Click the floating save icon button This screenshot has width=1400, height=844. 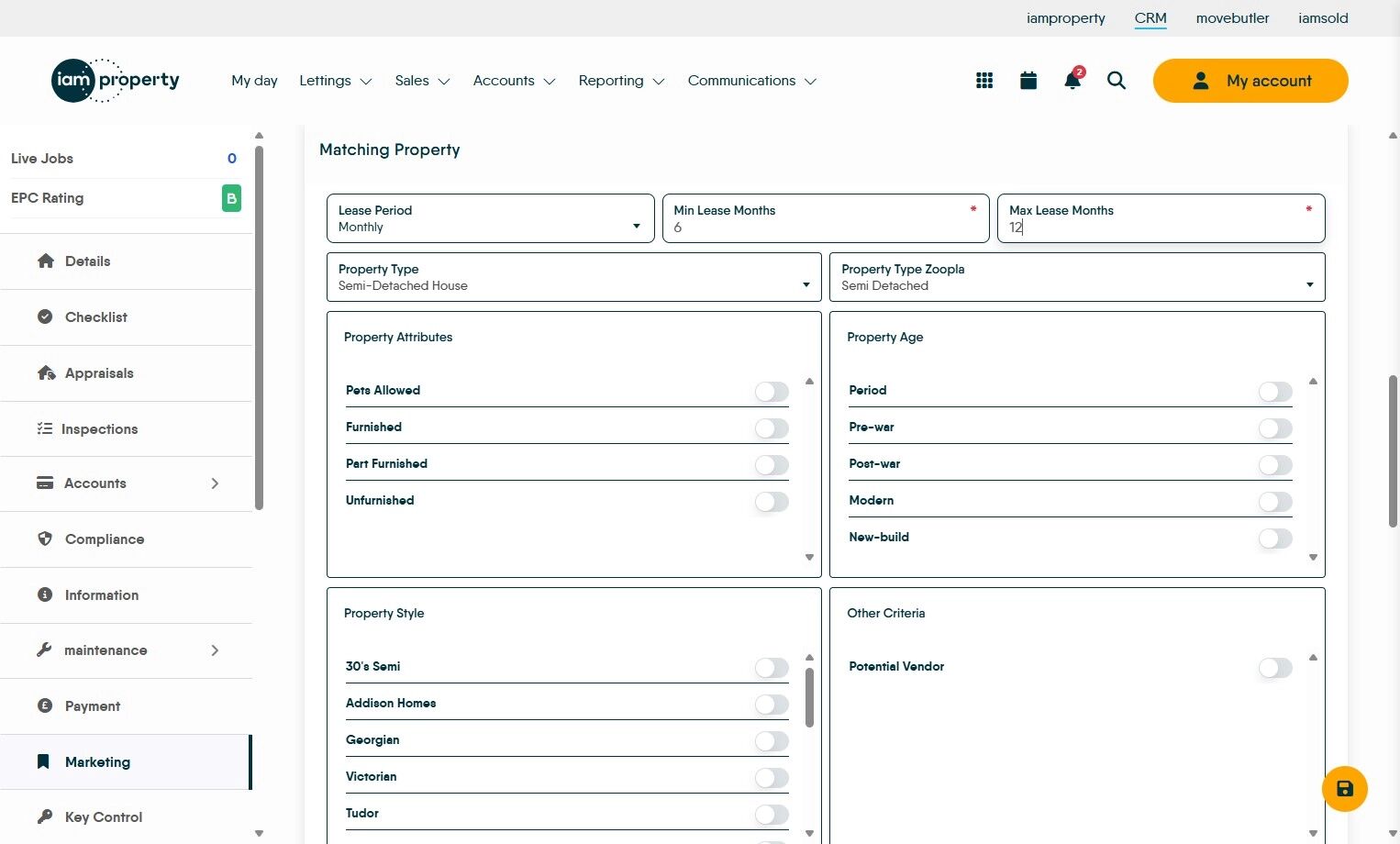[1344, 789]
